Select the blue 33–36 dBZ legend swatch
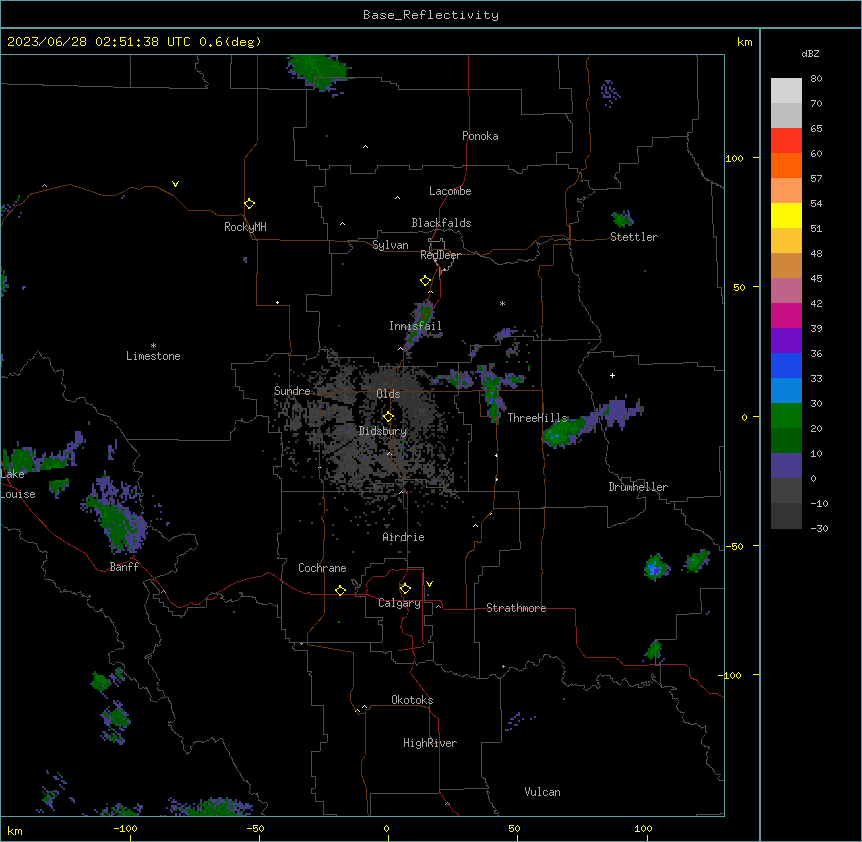This screenshot has width=862, height=842. [x=786, y=365]
